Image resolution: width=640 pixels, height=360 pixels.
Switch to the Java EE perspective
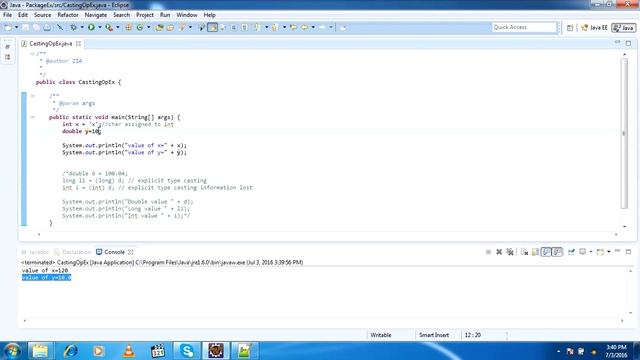point(594,28)
